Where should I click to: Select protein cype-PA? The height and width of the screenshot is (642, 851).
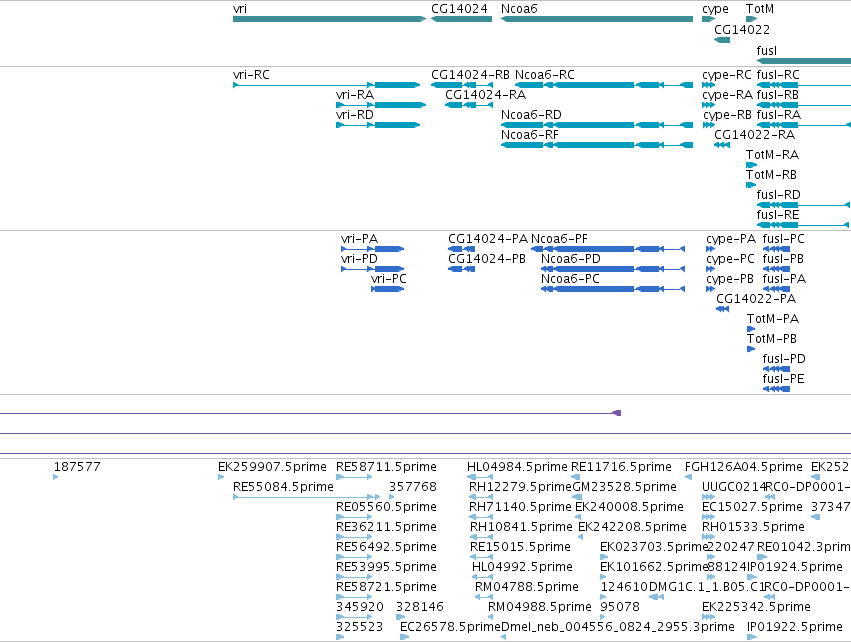710,249
